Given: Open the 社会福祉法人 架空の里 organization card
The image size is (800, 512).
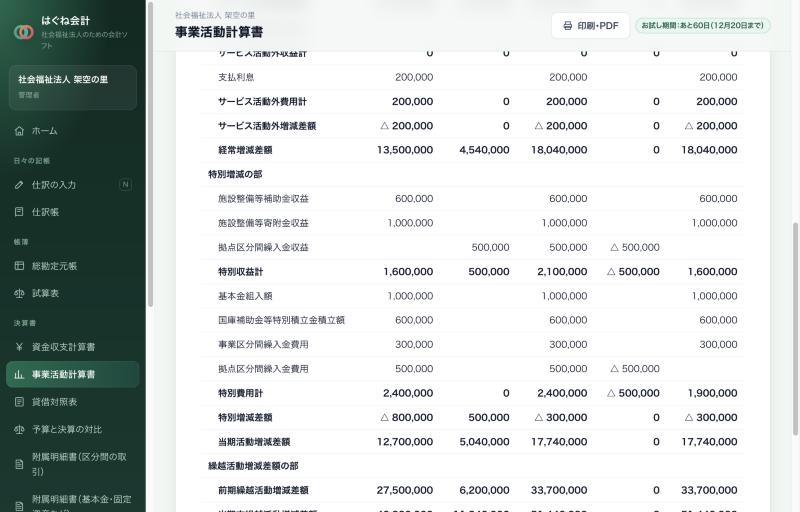Looking at the screenshot, I should tap(72, 87).
